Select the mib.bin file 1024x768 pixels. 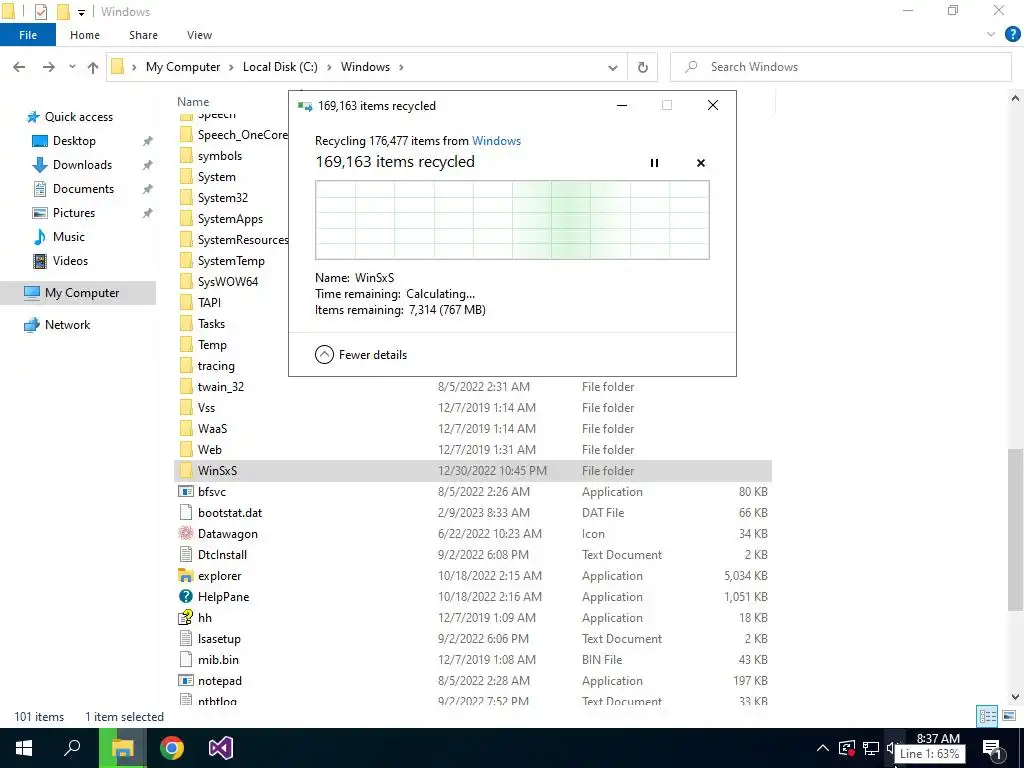[218, 660]
